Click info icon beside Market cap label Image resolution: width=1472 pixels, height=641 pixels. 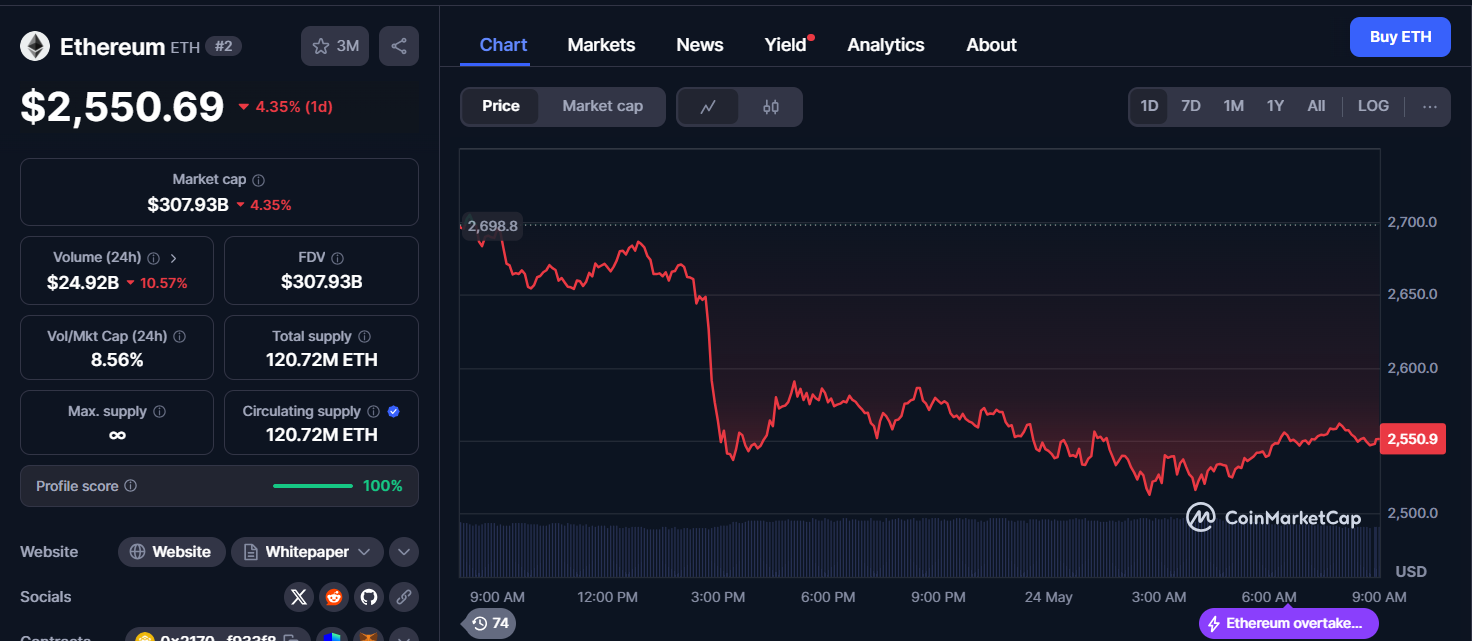point(259,180)
